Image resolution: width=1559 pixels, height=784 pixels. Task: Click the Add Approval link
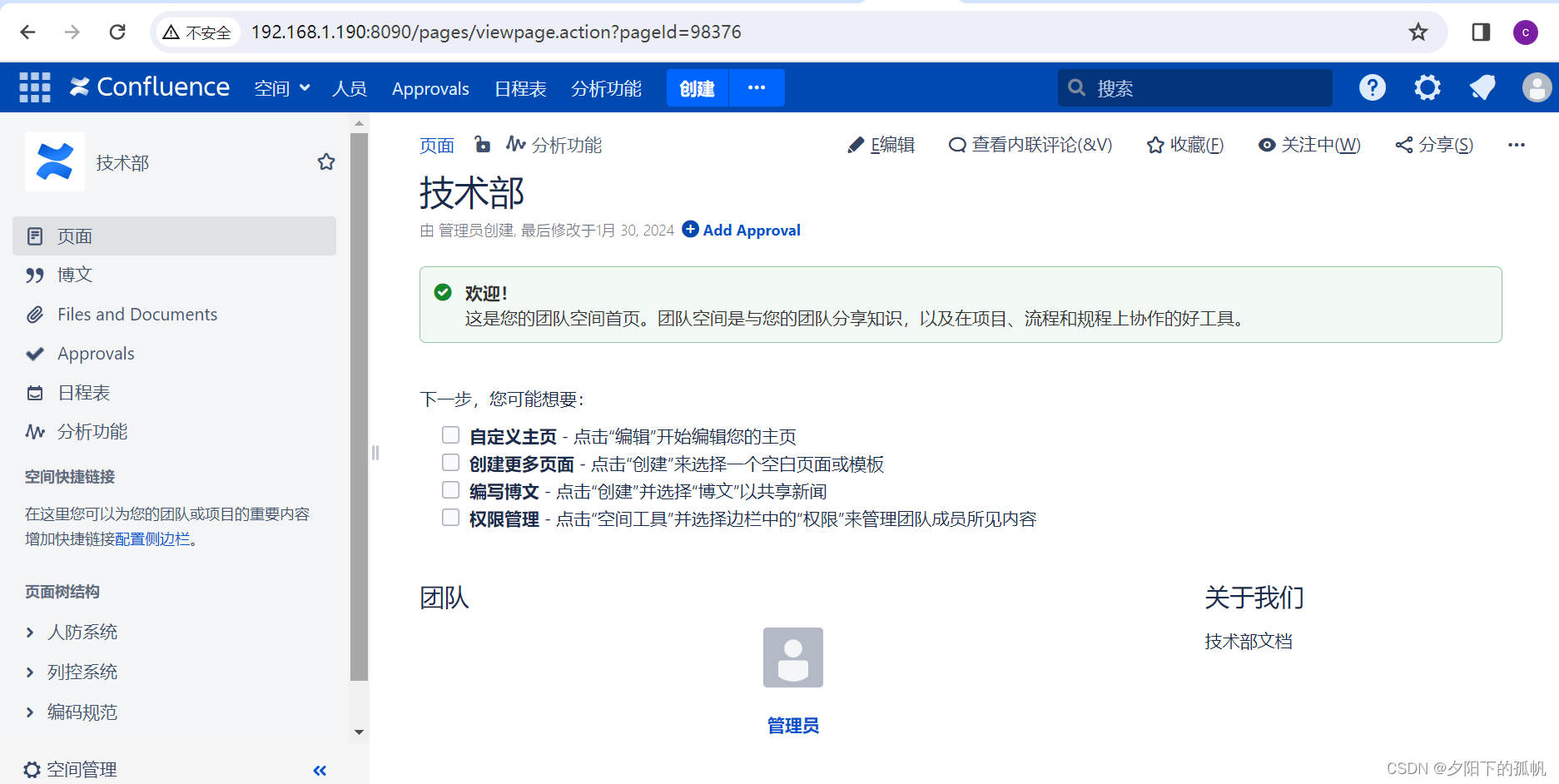point(742,230)
